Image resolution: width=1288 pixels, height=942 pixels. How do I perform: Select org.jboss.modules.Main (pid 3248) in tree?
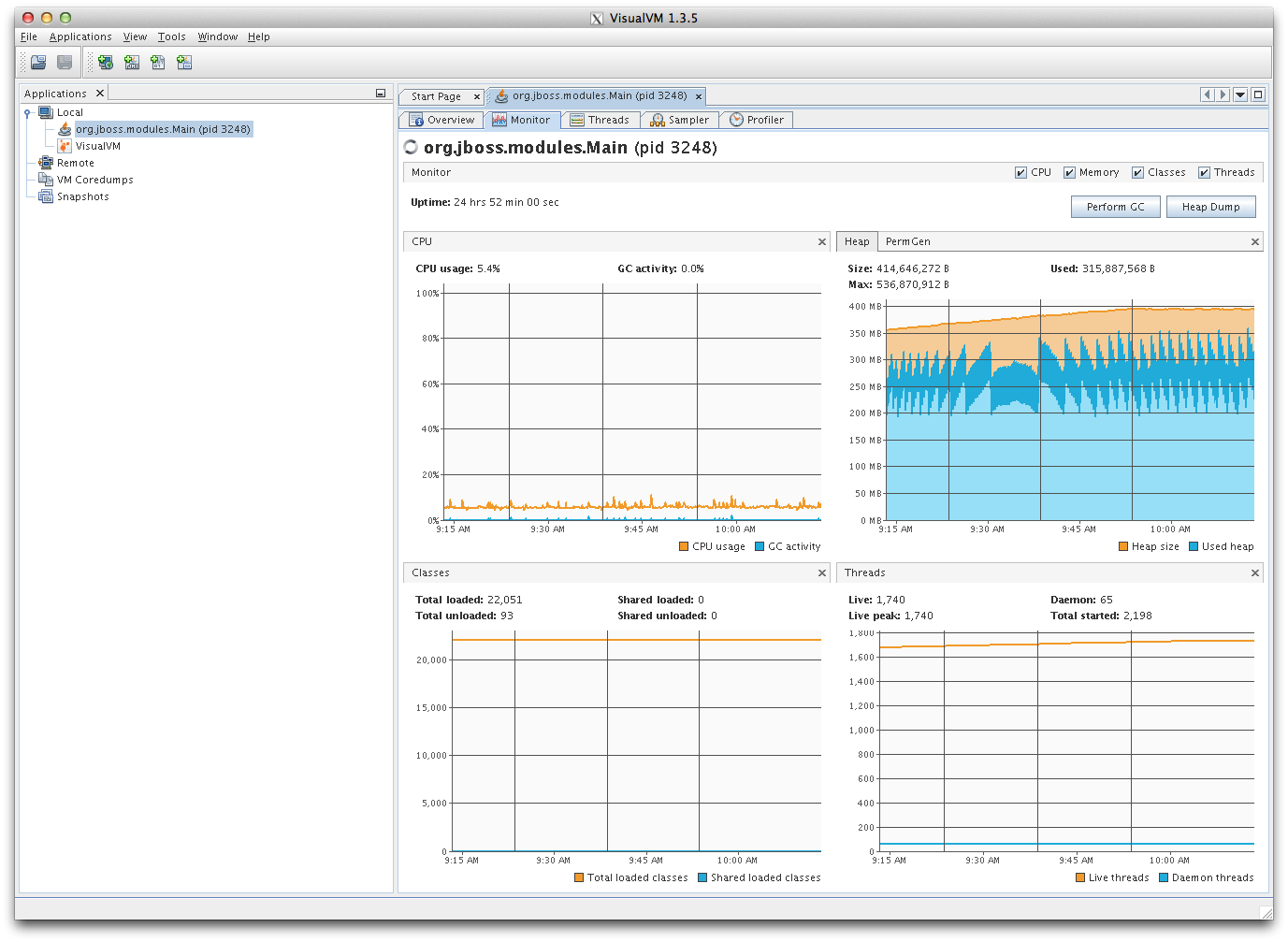point(163,129)
